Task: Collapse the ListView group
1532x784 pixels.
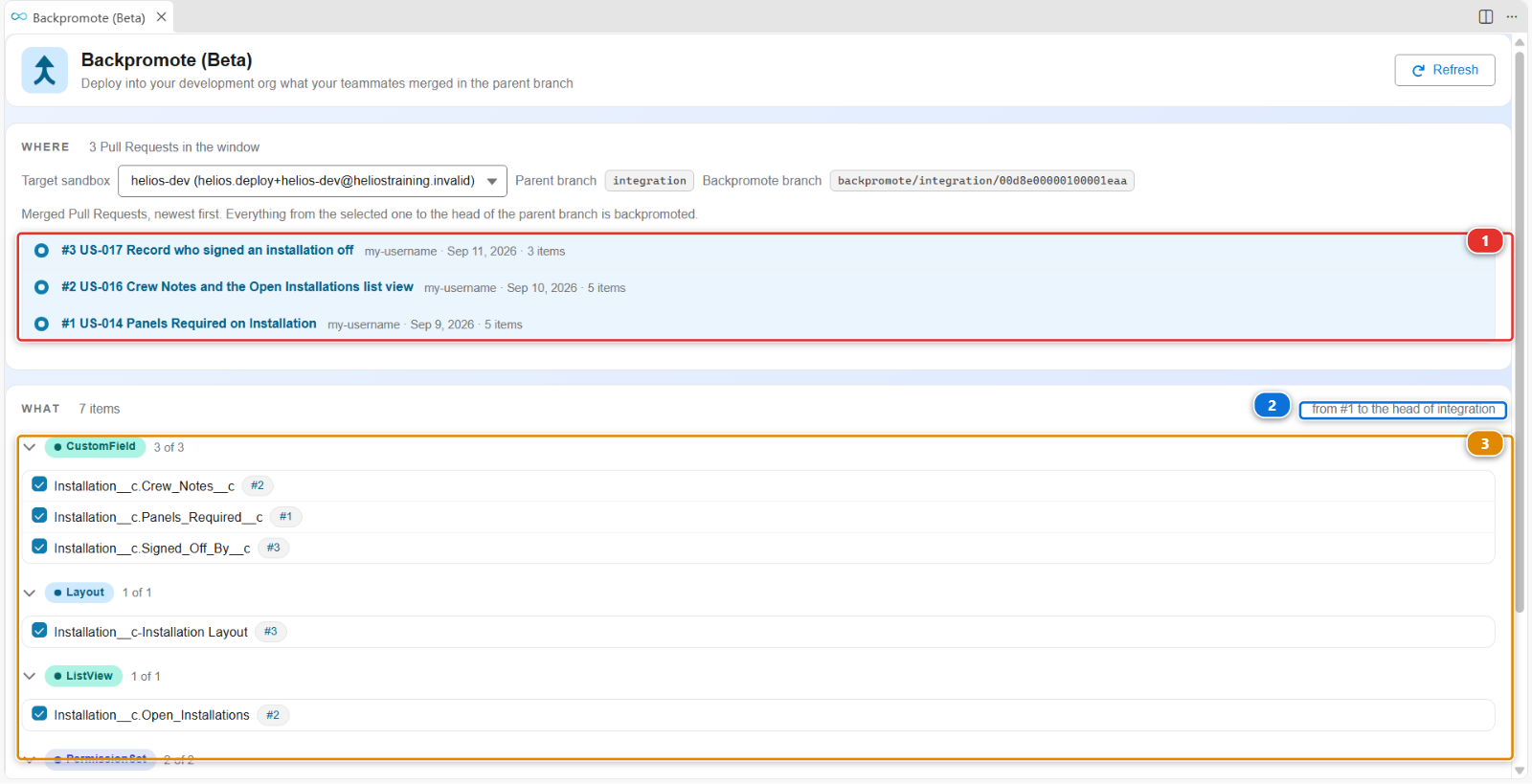Action: coord(30,676)
